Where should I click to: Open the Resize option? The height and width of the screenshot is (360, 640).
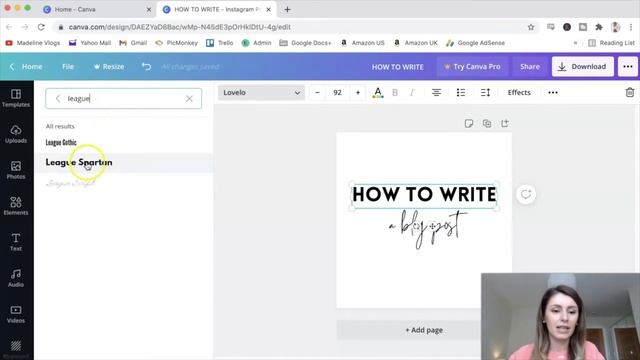(109, 67)
